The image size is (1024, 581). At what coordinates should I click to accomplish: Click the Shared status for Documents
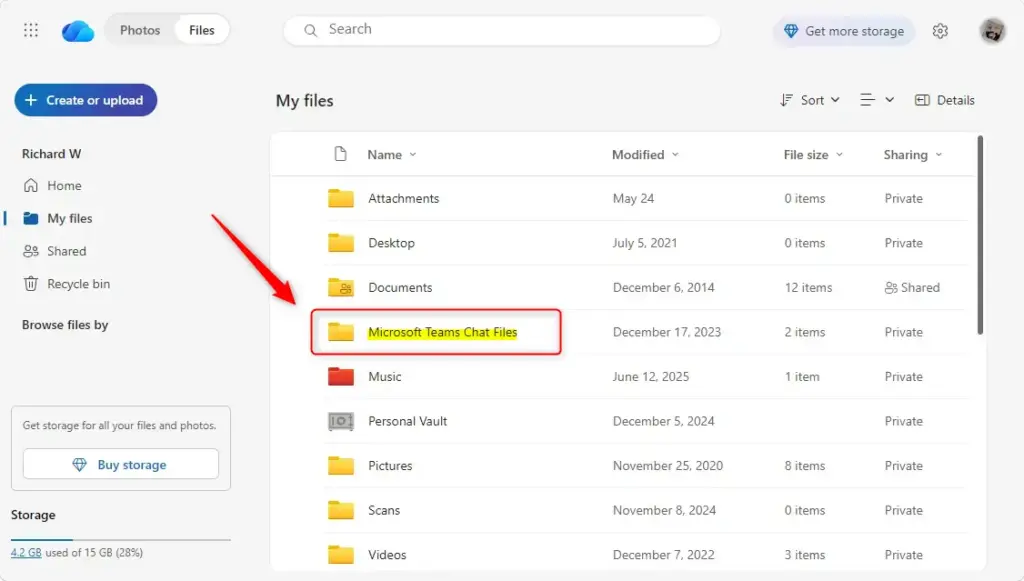(x=912, y=287)
